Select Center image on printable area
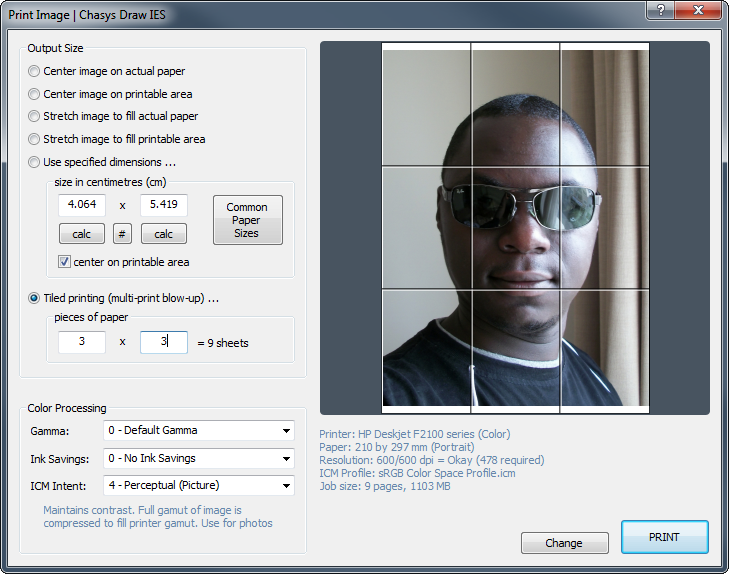The height and width of the screenshot is (574, 729). (x=35, y=94)
